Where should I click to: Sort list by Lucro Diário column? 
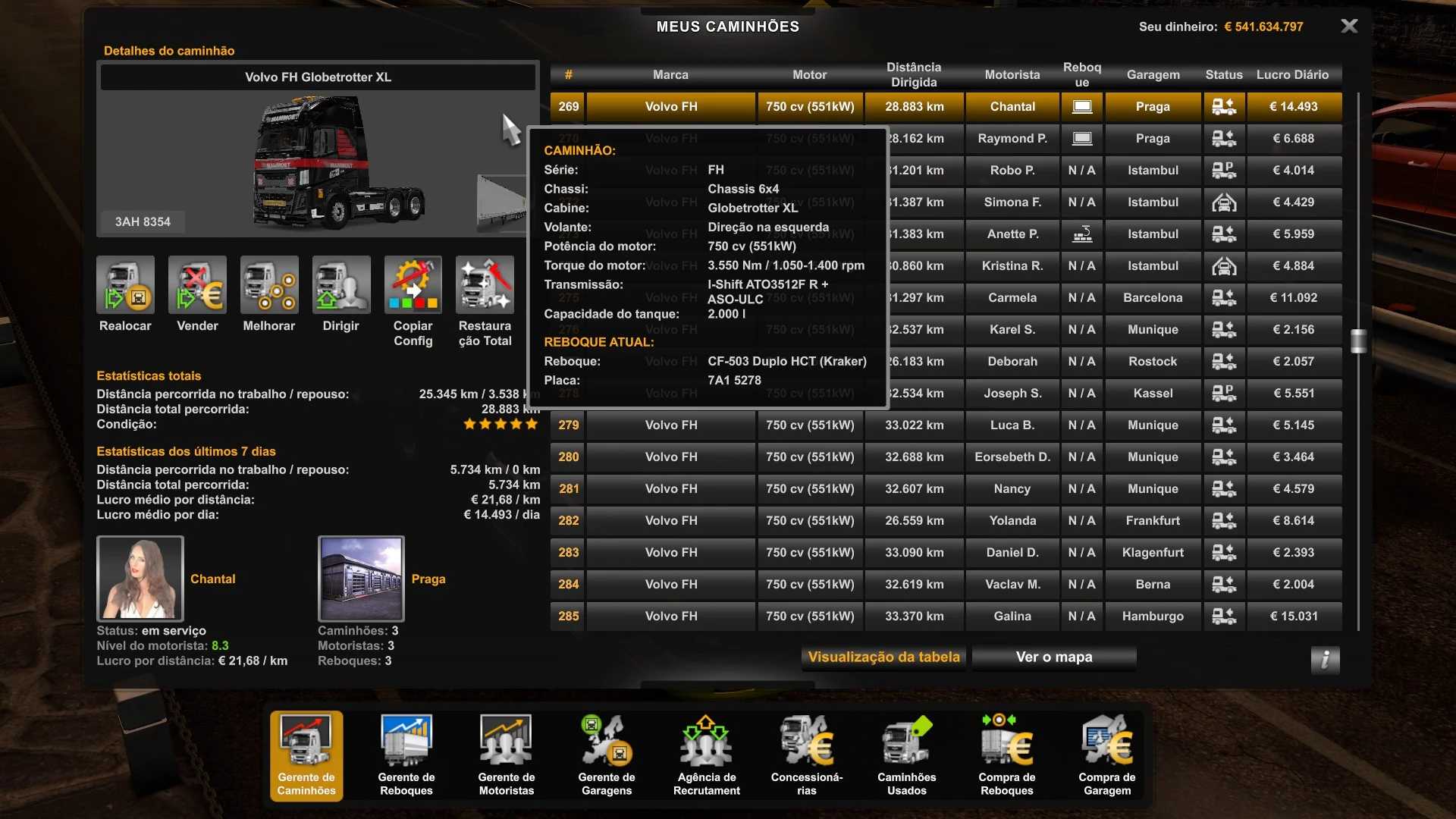coord(1292,75)
